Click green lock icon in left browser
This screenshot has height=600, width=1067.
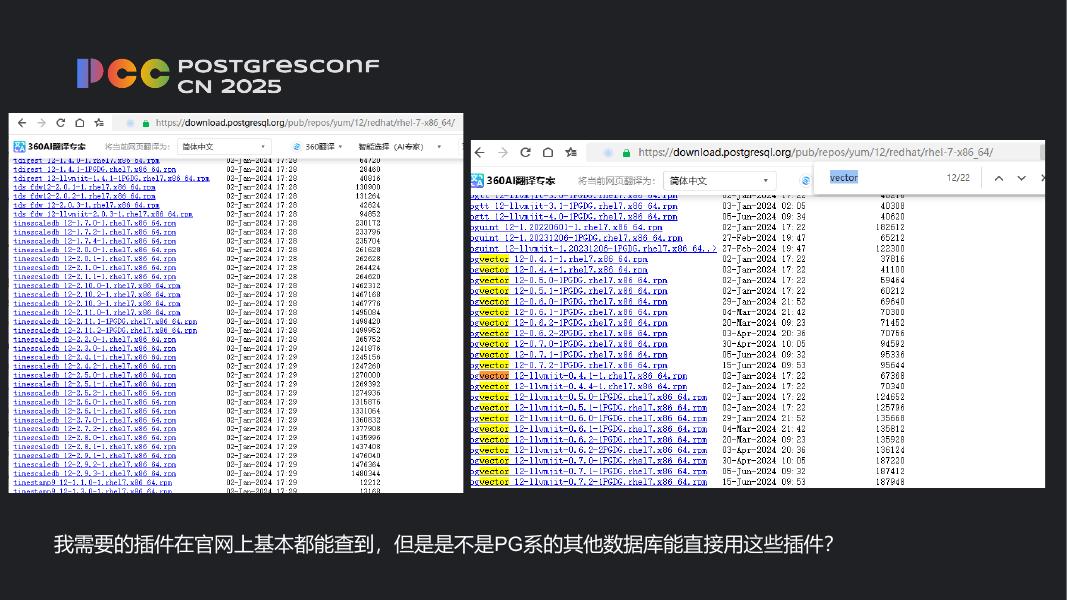146,123
